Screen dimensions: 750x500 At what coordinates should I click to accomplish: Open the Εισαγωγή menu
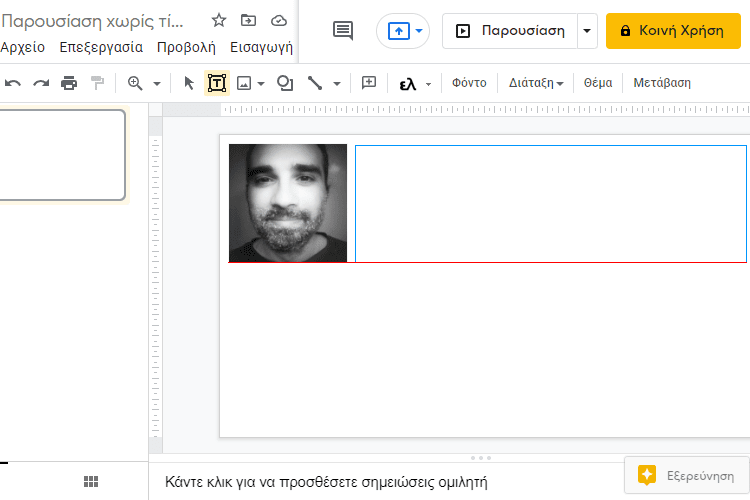coord(261,47)
